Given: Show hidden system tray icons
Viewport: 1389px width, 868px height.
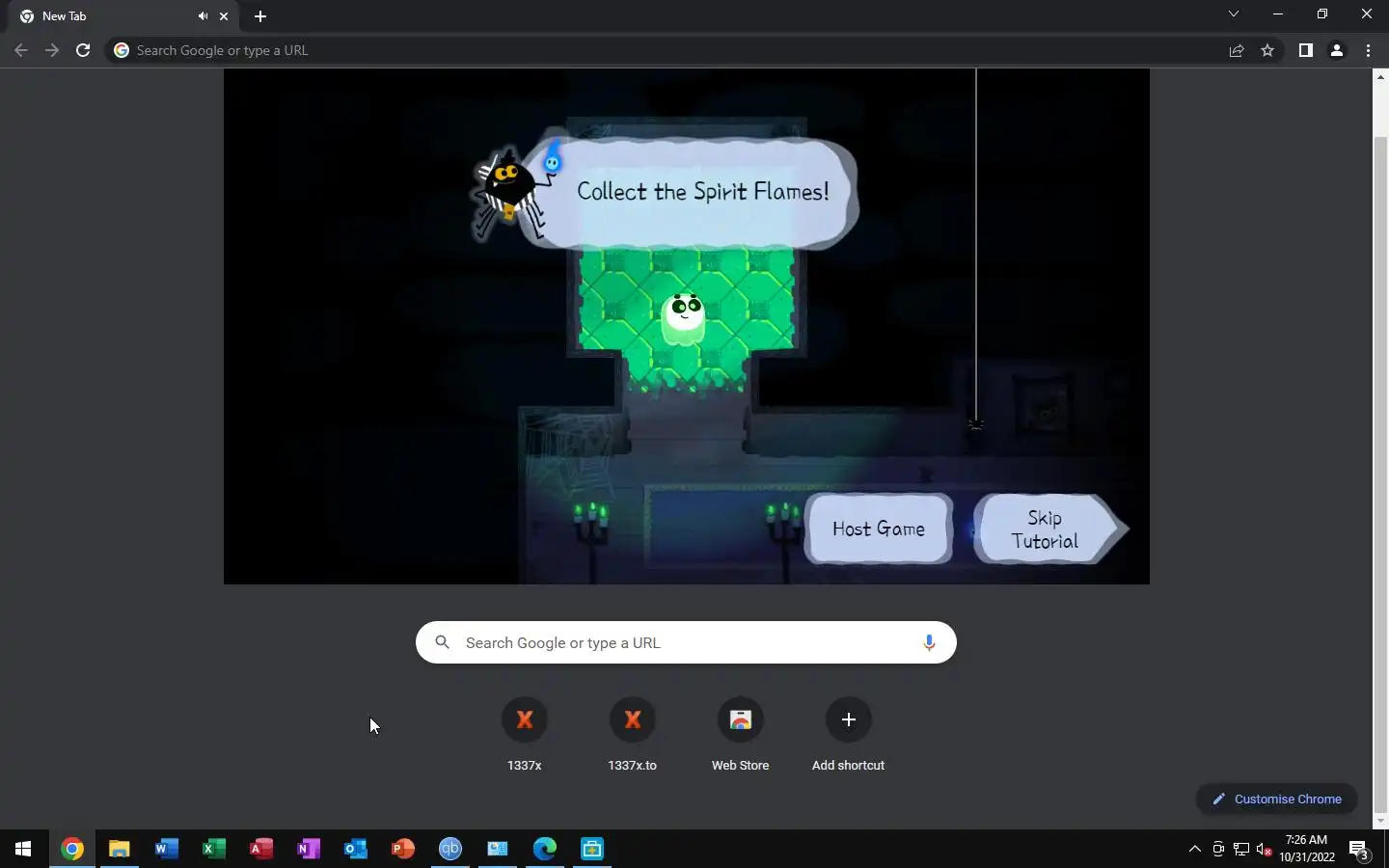Looking at the screenshot, I should pyautogui.click(x=1195, y=849).
